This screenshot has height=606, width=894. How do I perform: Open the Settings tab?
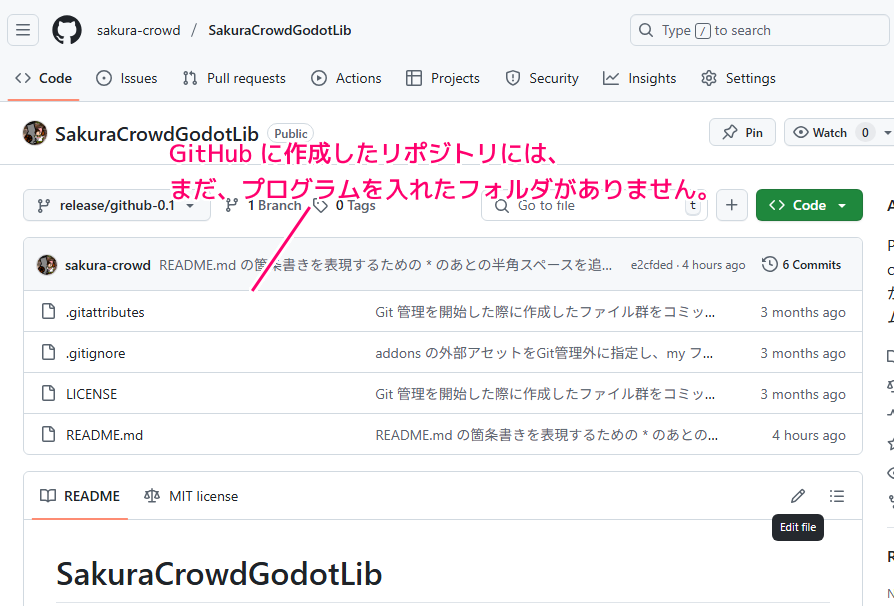pos(738,78)
